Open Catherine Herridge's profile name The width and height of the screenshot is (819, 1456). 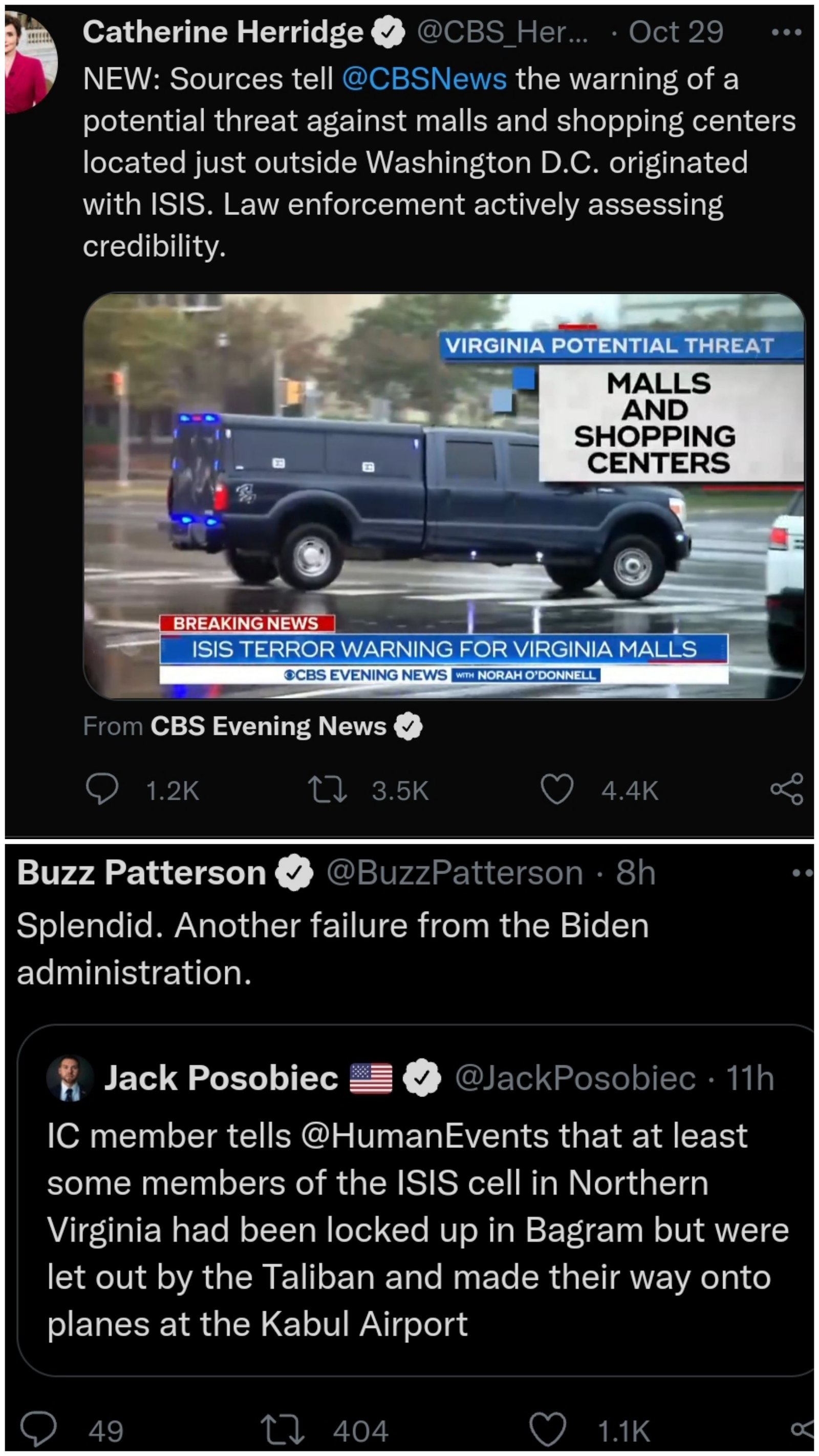tap(223, 32)
